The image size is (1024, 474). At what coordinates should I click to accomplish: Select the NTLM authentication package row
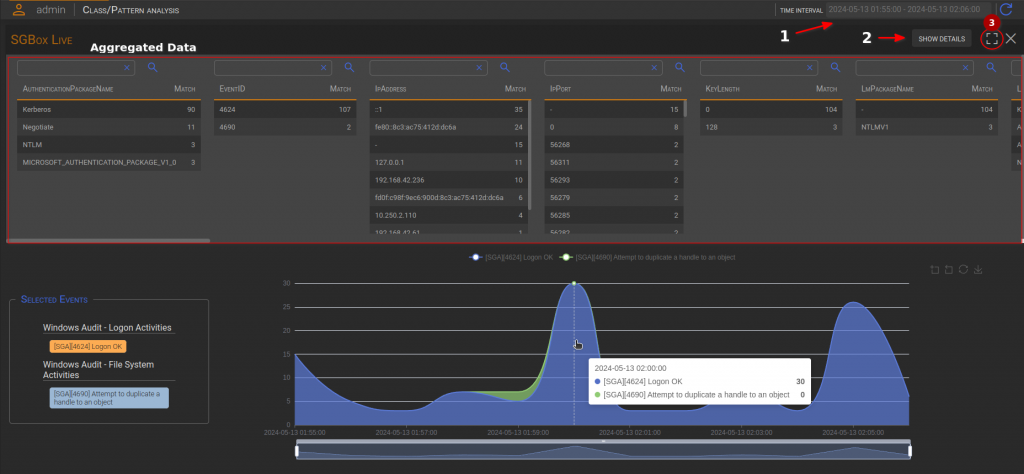108,144
